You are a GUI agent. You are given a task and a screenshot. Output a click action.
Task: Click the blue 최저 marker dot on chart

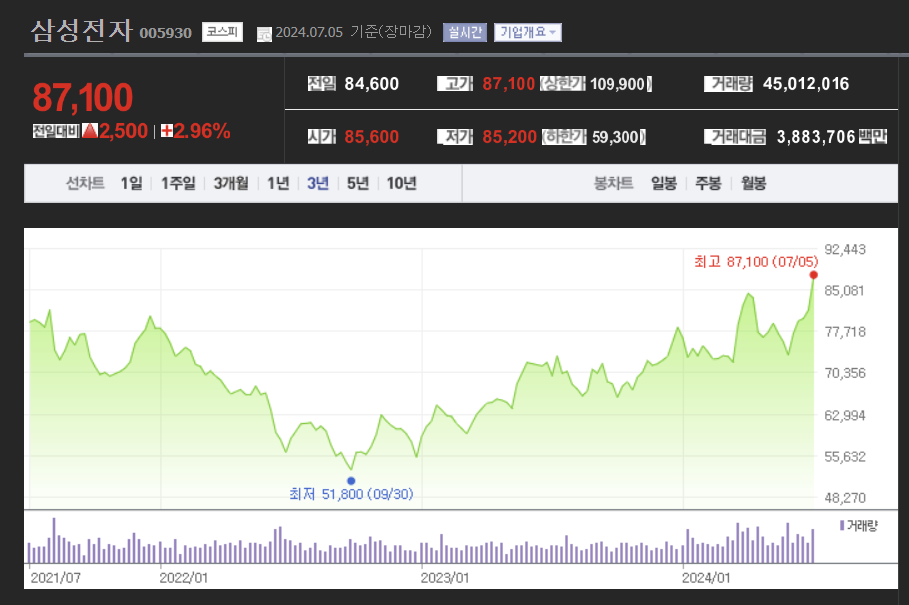(351, 480)
